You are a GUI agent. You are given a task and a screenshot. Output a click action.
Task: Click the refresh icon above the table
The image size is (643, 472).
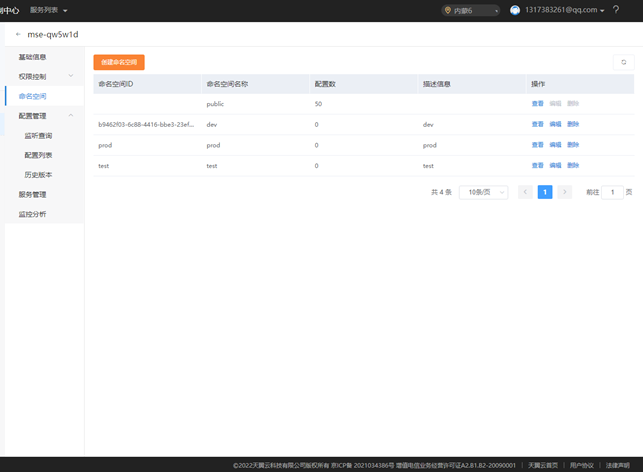[623, 62]
